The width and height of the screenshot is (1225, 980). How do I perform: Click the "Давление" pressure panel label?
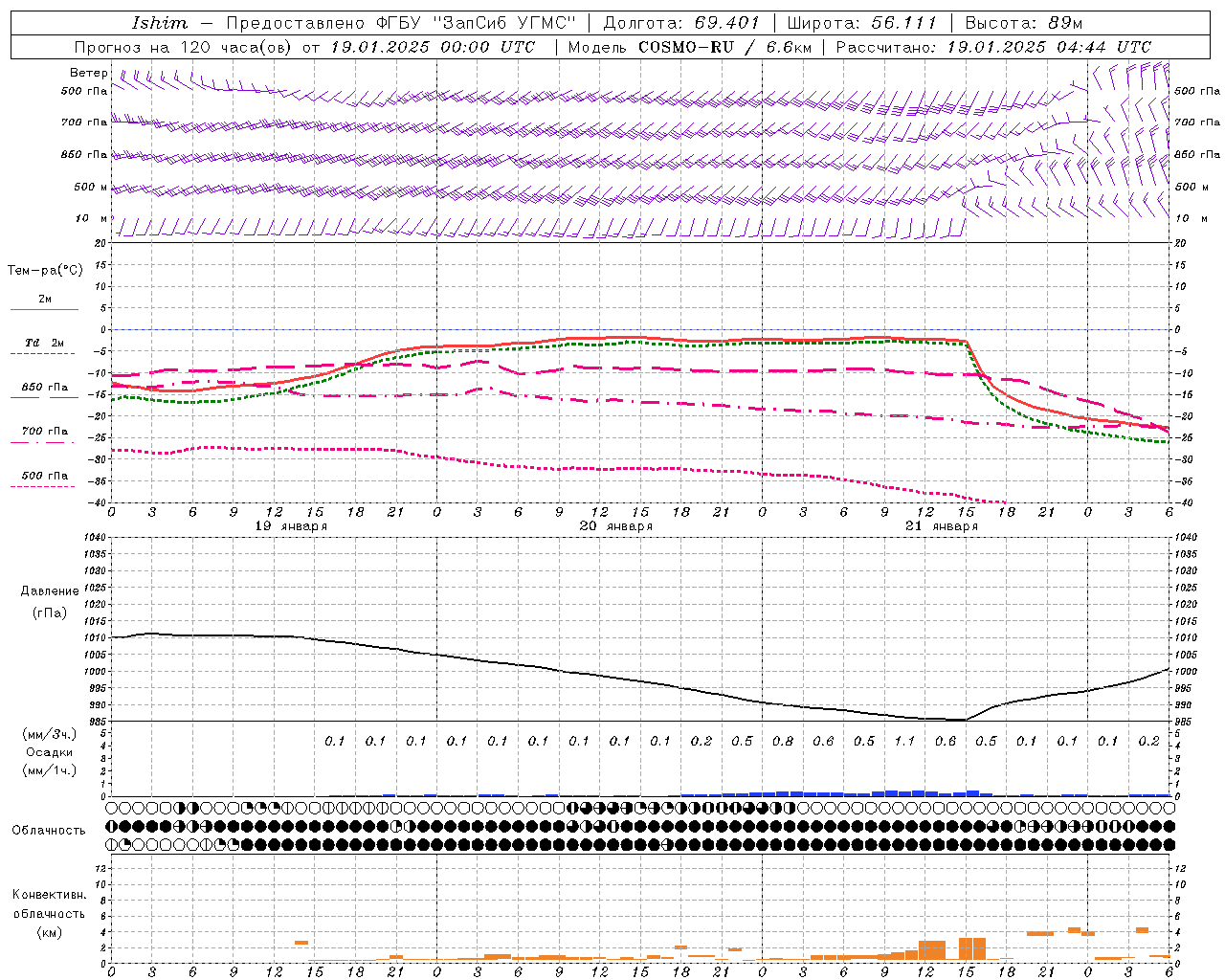coord(50,591)
